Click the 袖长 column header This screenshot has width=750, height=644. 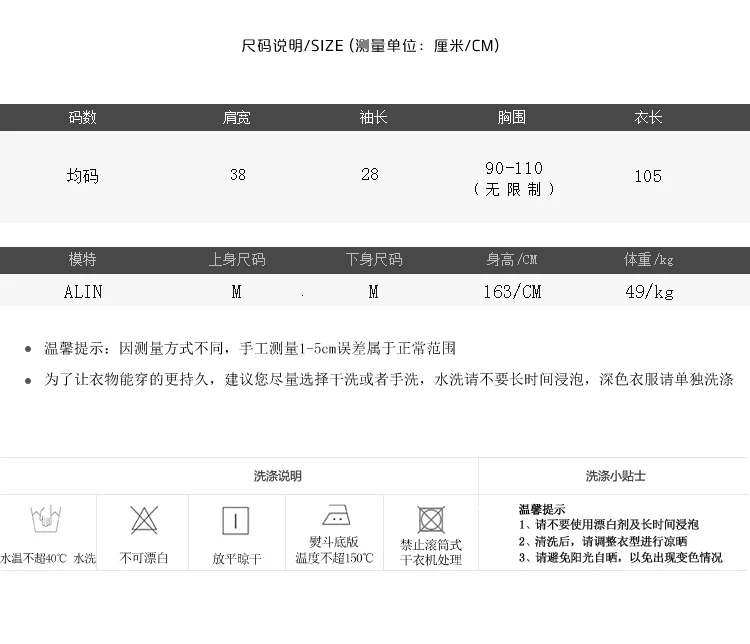point(373,117)
